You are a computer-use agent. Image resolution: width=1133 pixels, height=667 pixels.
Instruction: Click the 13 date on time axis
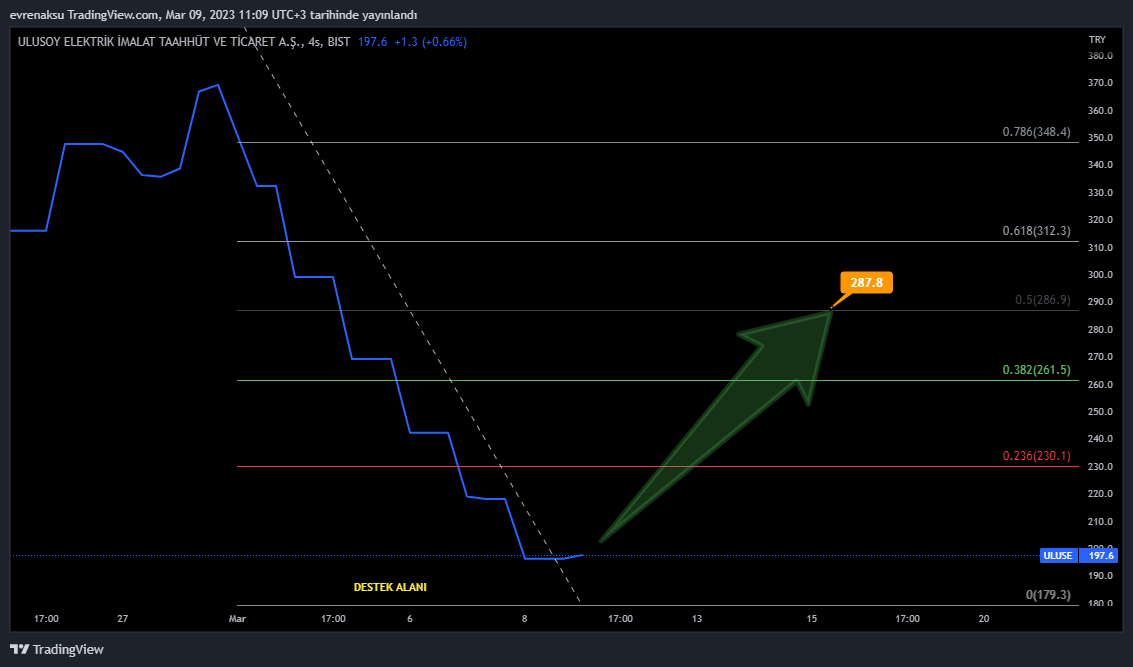point(697,619)
